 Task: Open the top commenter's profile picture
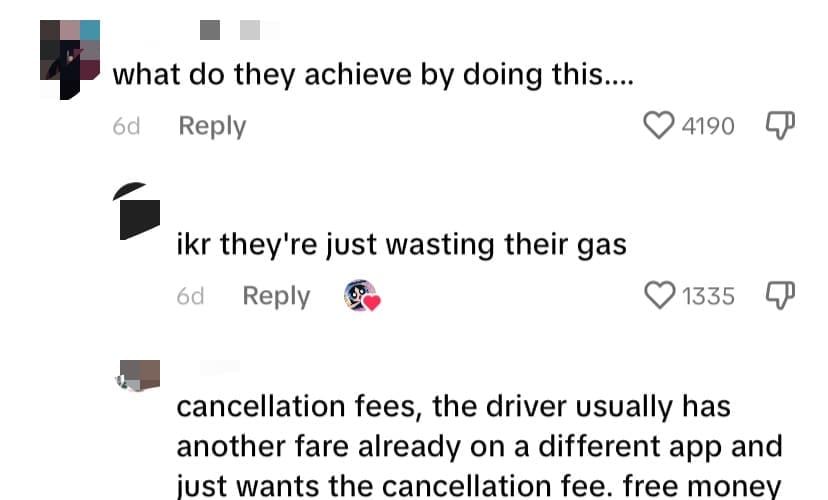(x=70, y=60)
